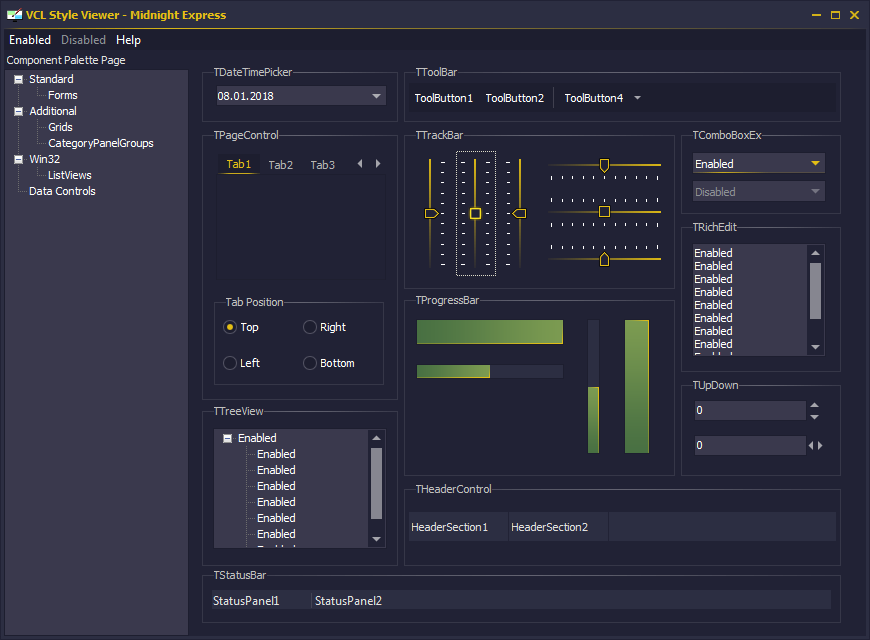Image resolution: width=870 pixels, height=640 pixels.
Task: Click the middle horizontal trackbar thumb
Action: coord(604,211)
